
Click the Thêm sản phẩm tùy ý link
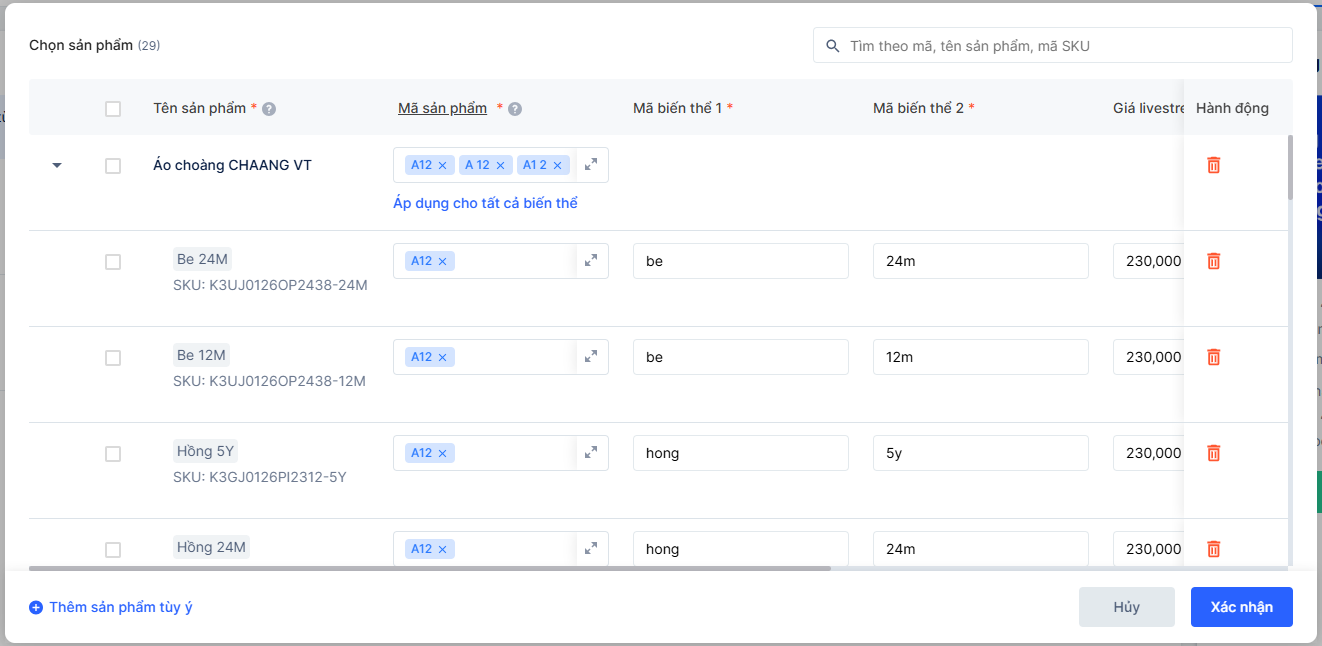pyautogui.click(x=121, y=607)
